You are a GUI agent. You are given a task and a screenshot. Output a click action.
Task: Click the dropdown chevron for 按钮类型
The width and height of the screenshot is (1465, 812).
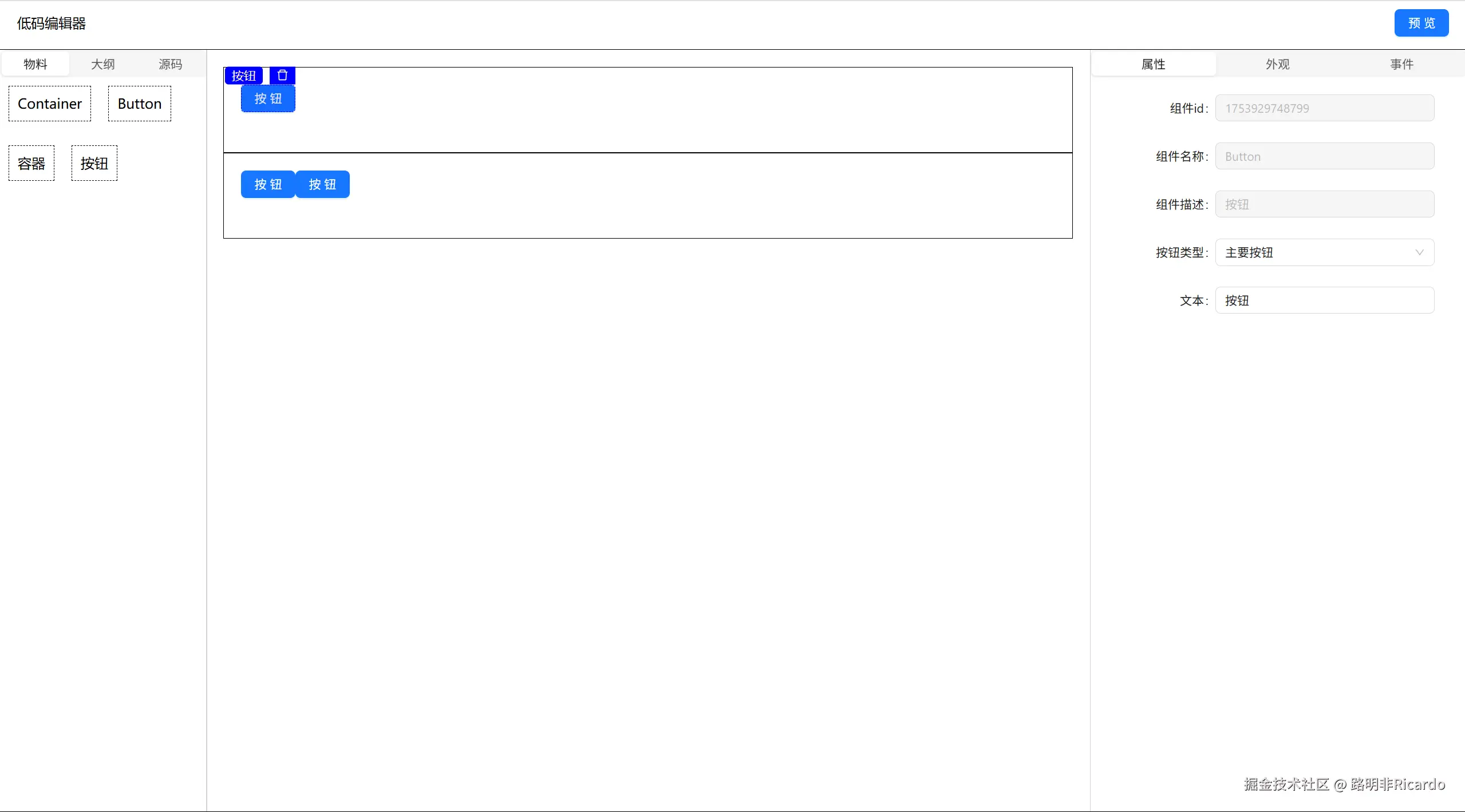[x=1419, y=252]
